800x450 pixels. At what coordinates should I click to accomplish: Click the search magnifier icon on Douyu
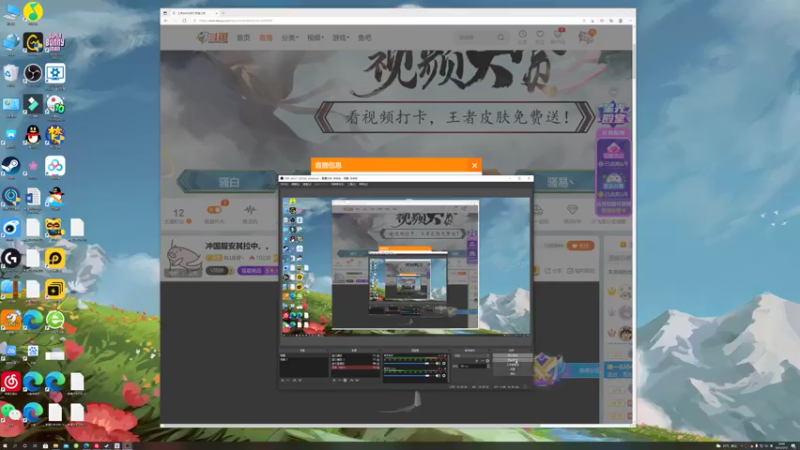tap(501, 37)
